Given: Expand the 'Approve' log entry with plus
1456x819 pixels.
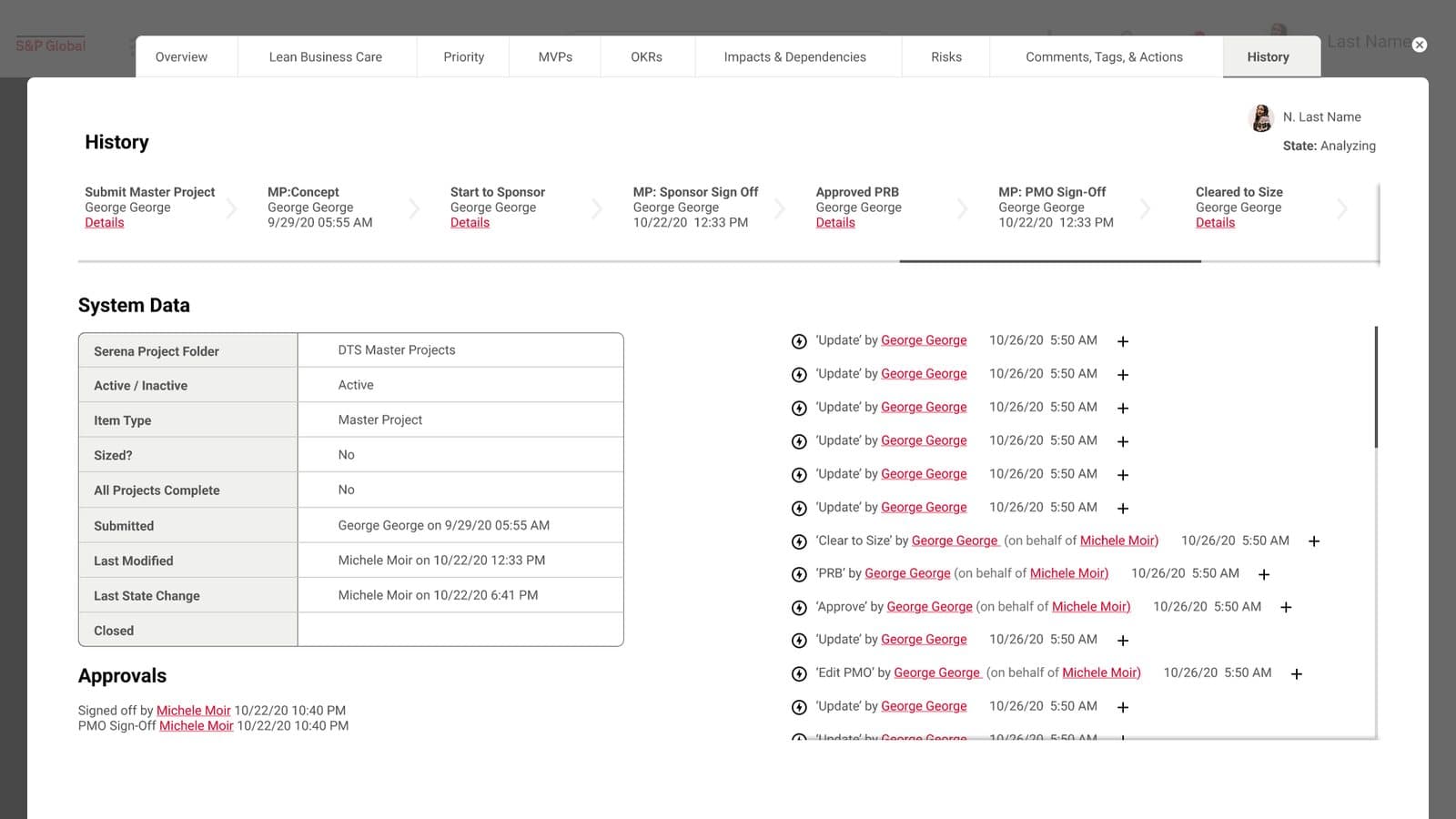Looking at the screenshot, I should 1286,608.
